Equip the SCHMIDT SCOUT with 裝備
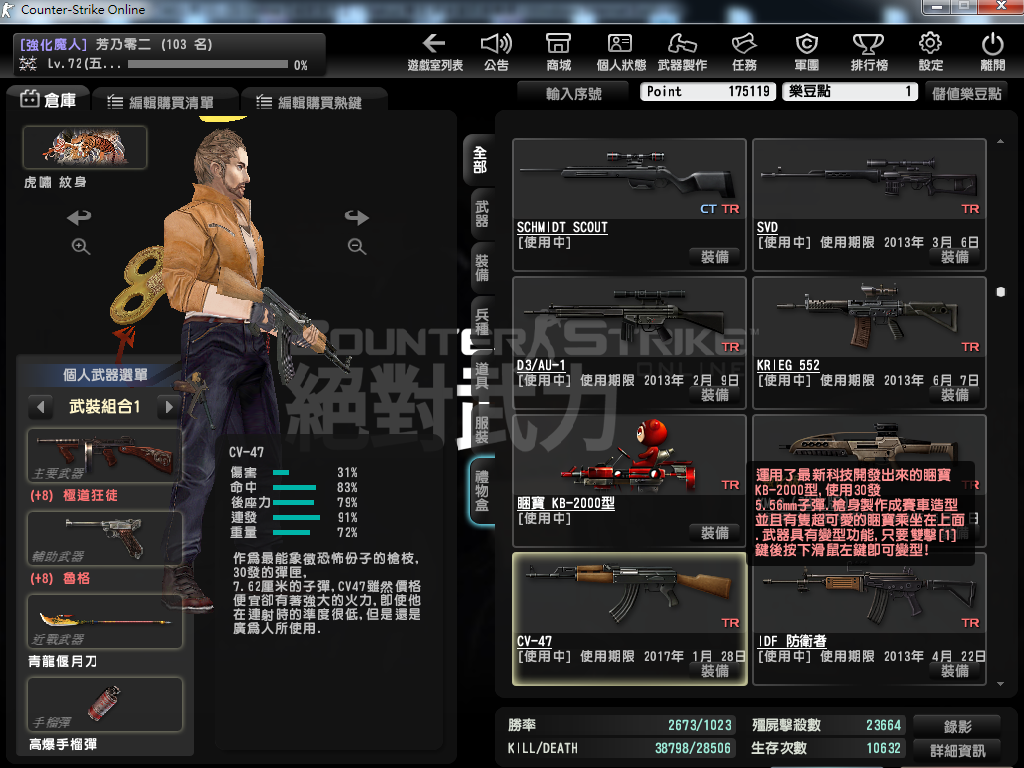Image resolution: width=1024 pixels, height=768 pixels. pyautogui.click(x=714, y=257)
